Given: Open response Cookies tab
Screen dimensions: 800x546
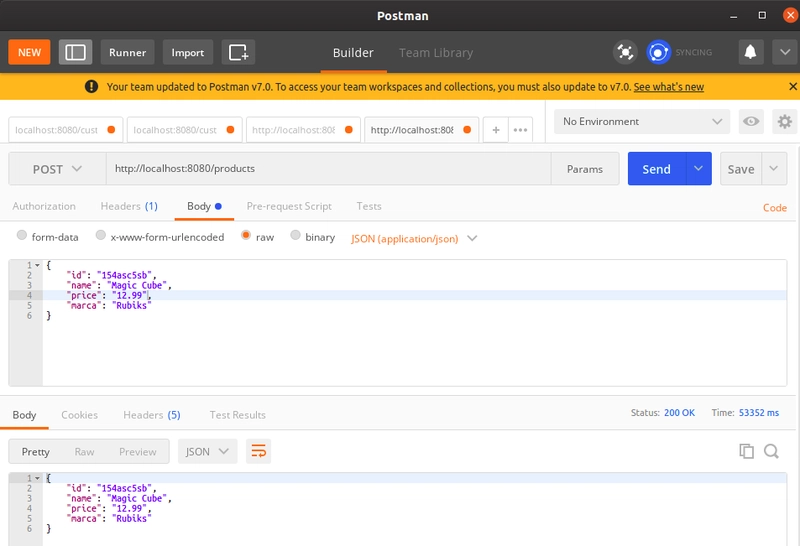Looking at the screenshot, I should 79,415.
